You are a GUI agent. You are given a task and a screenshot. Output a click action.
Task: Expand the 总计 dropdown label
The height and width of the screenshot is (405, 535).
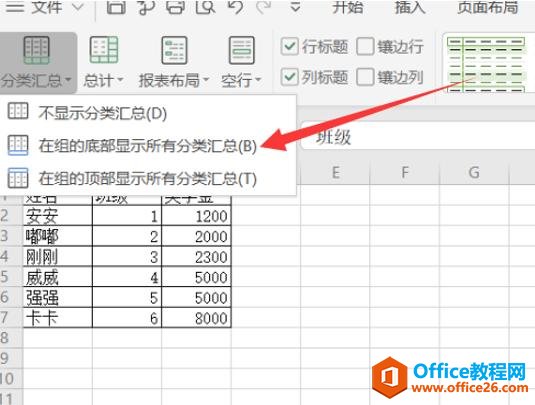coord(103,81)
